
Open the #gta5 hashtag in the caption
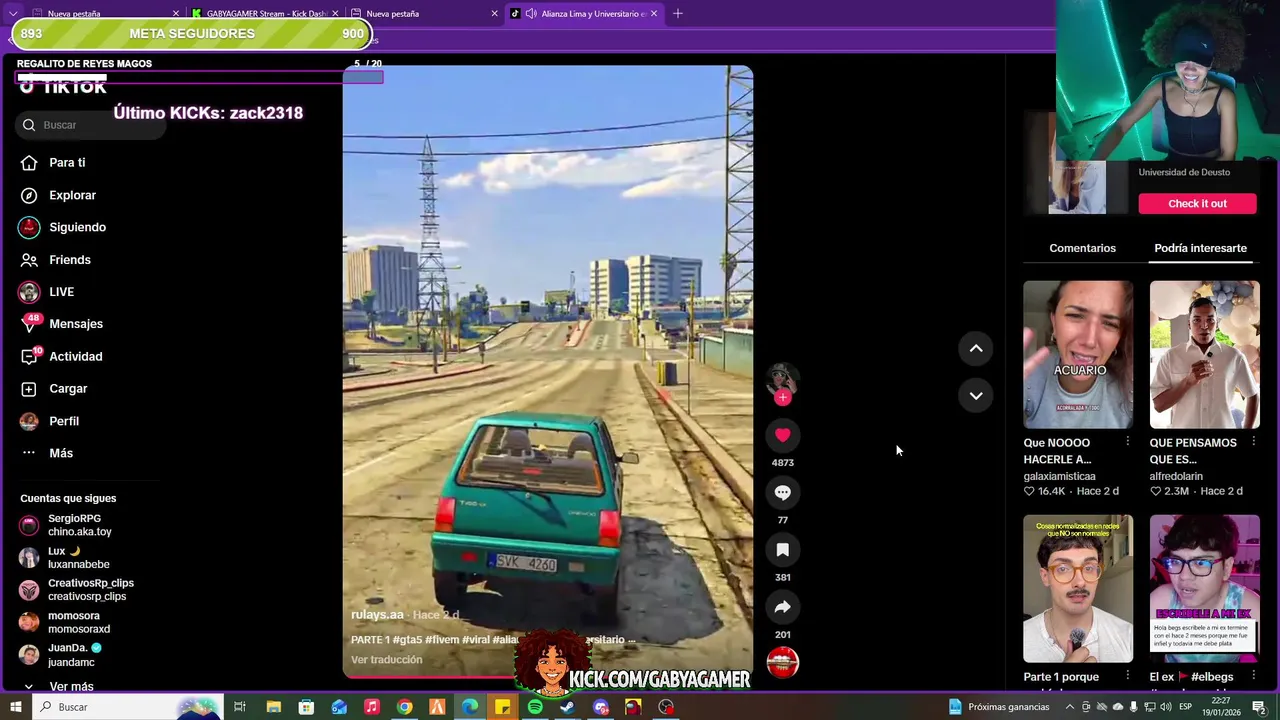click(x=407, y=640)
